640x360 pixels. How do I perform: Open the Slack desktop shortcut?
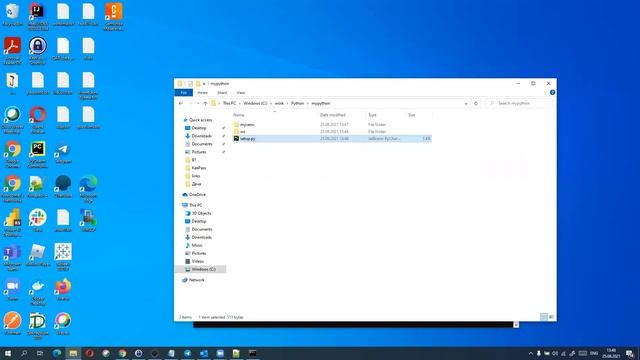(x=38, y=219)
